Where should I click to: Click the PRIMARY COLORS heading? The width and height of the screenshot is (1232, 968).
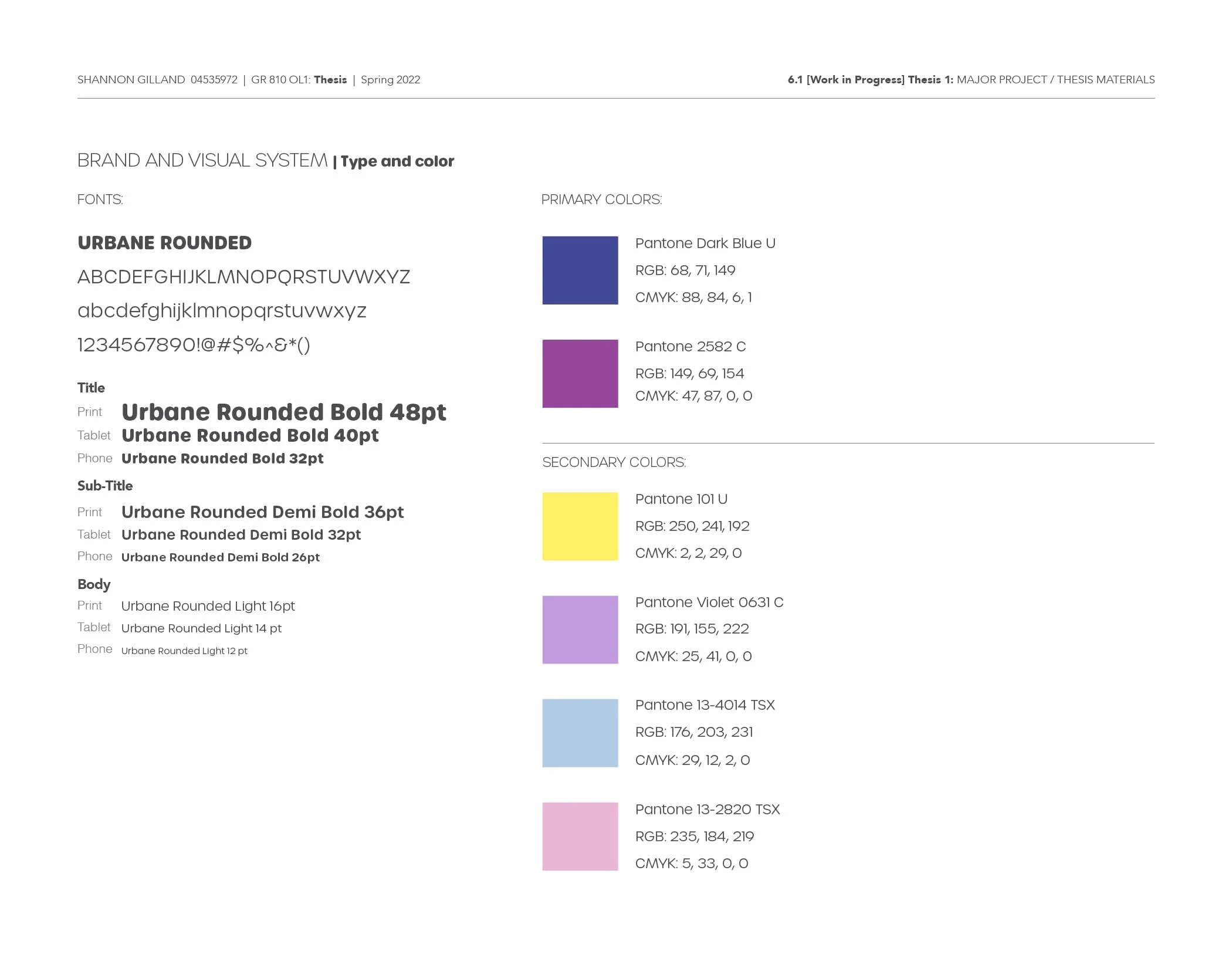coord(601,199)
